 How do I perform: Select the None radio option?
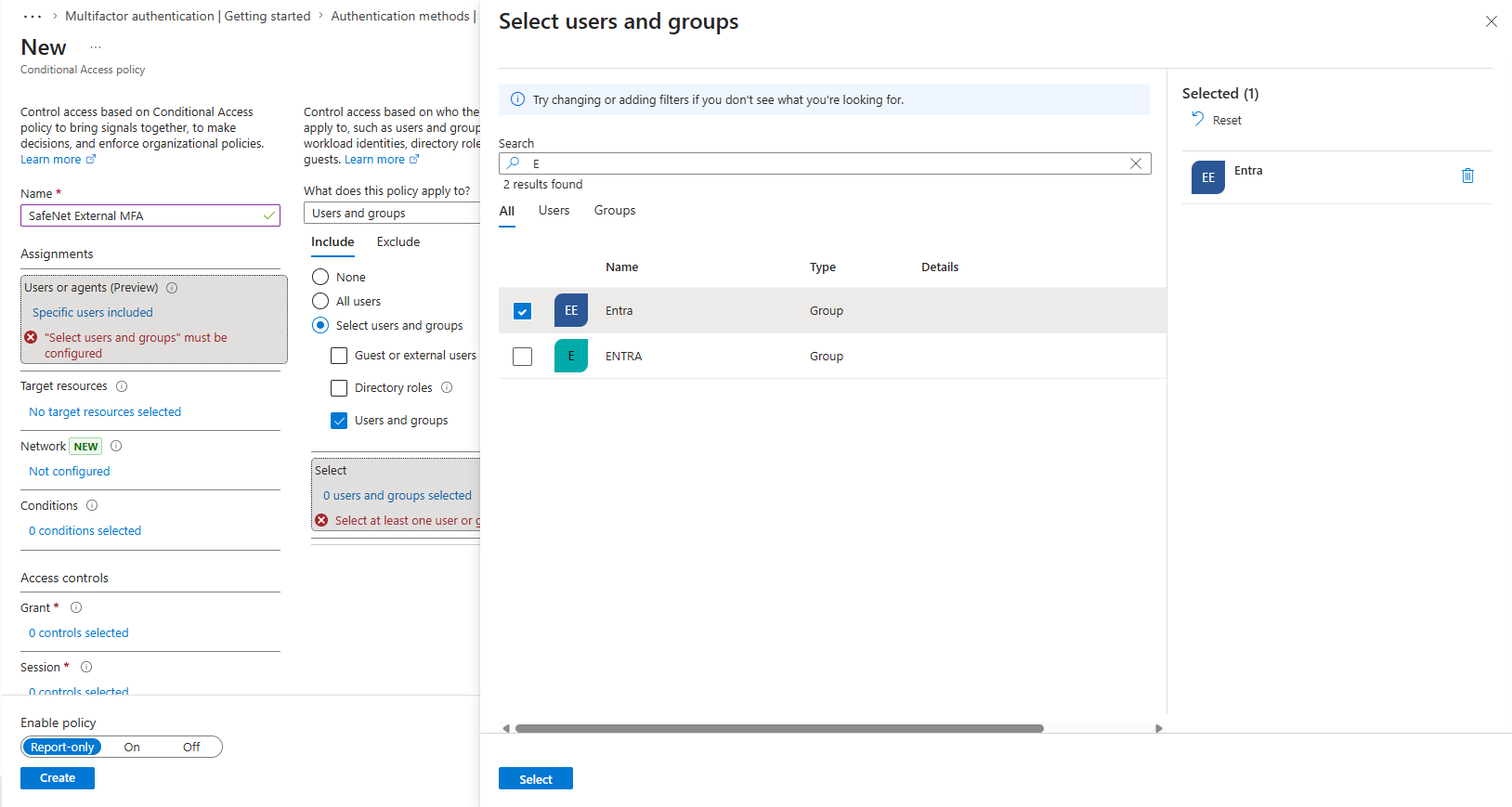coord(320,277)
